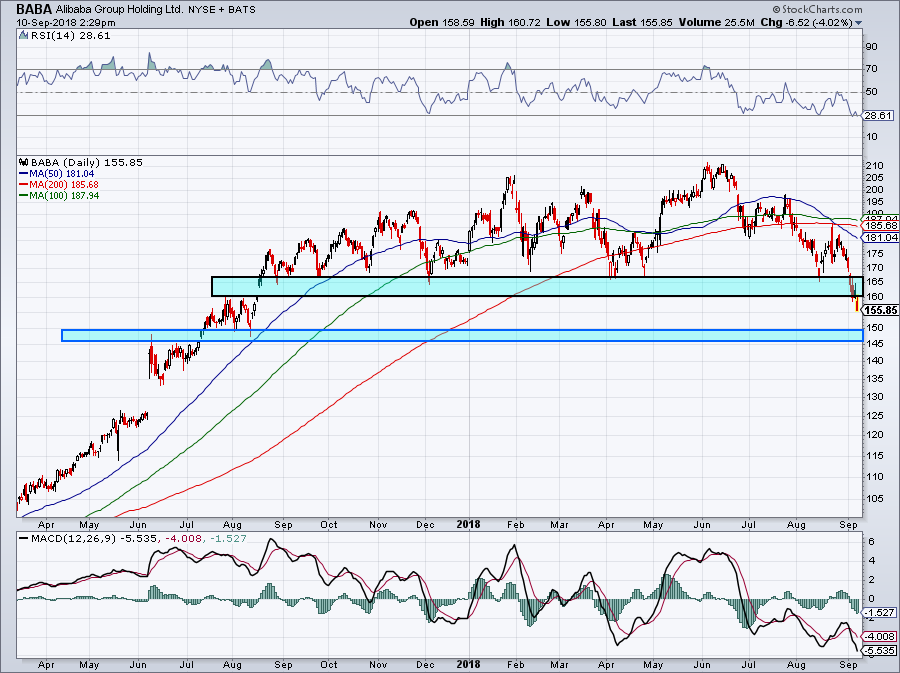Click the RSI(14) 28.61 legend label
900x673 pixels.
[x=69, y=36]
